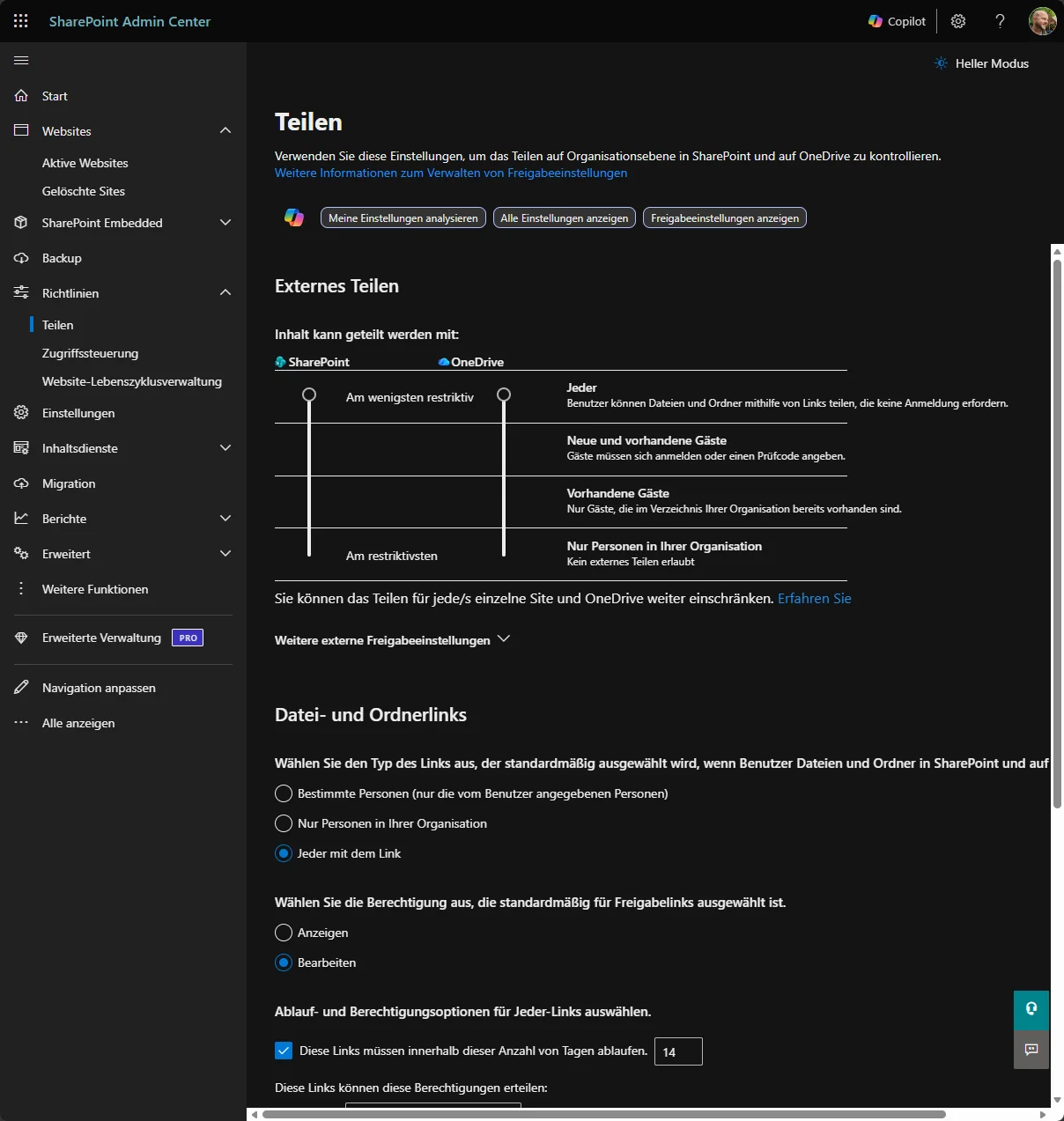Open the Start nav label
1064x1121 pixels.
click(55, 96)
